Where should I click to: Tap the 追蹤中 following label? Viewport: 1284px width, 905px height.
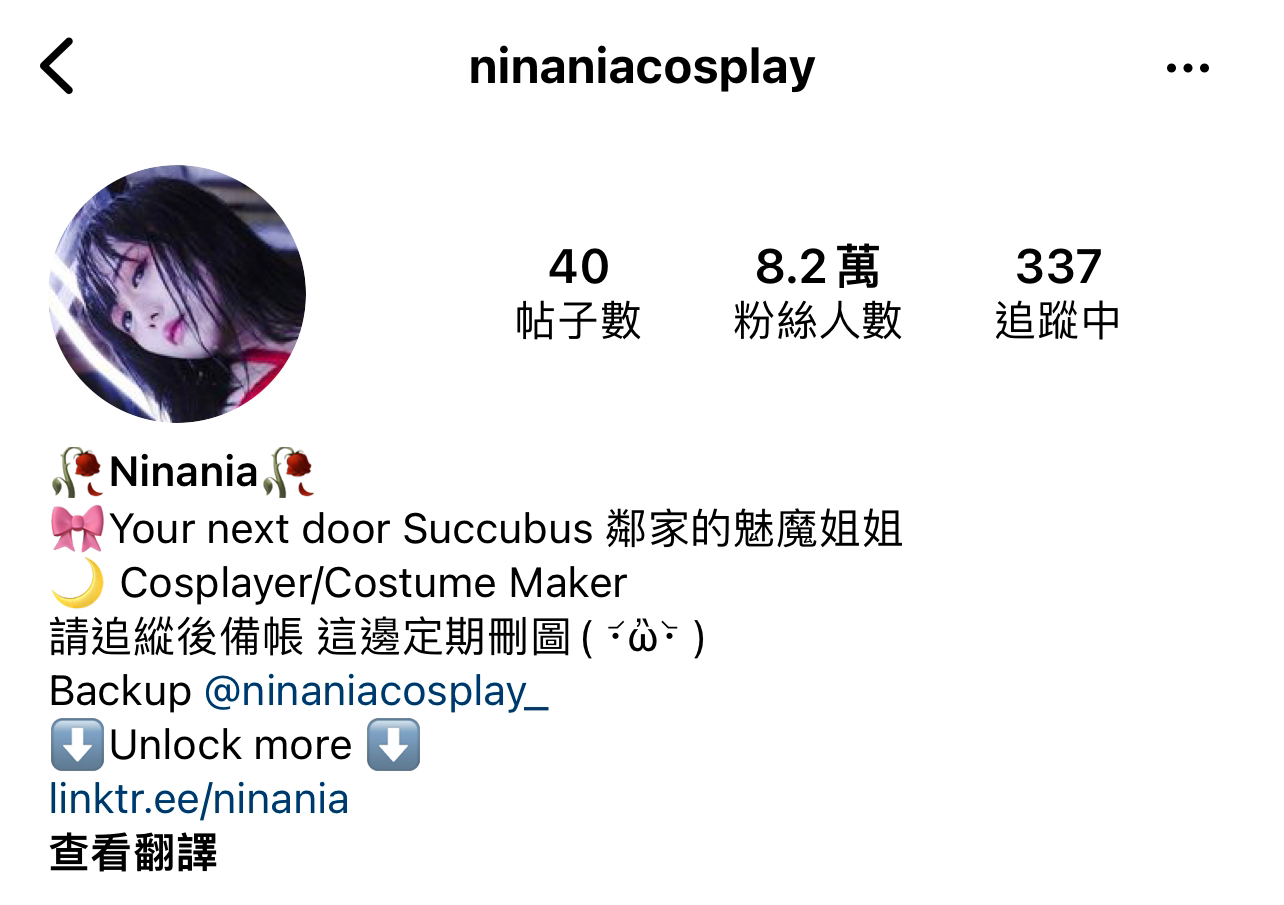[1057, 321]
